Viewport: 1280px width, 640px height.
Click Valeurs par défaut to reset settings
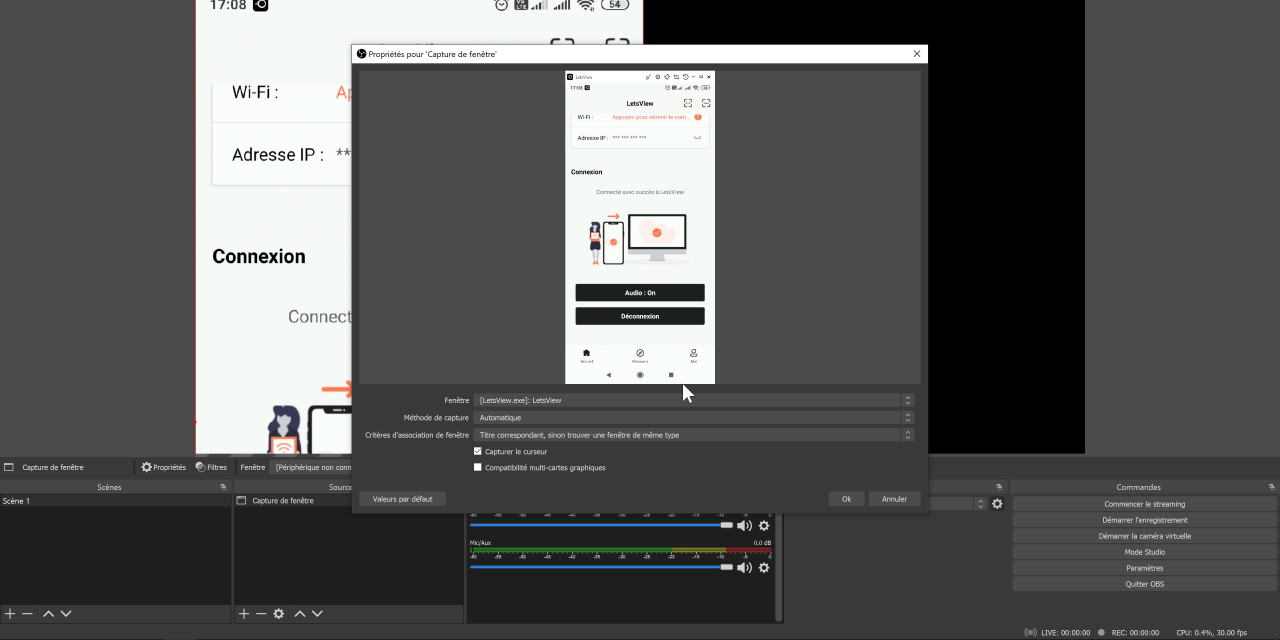click(x=402, y=498)
